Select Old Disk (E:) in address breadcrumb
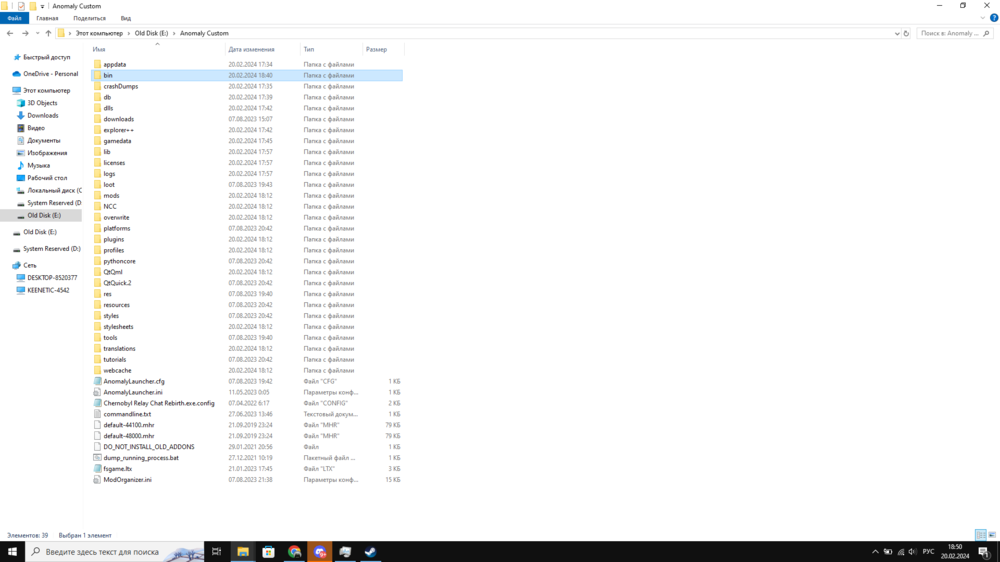 click(151, 33)
